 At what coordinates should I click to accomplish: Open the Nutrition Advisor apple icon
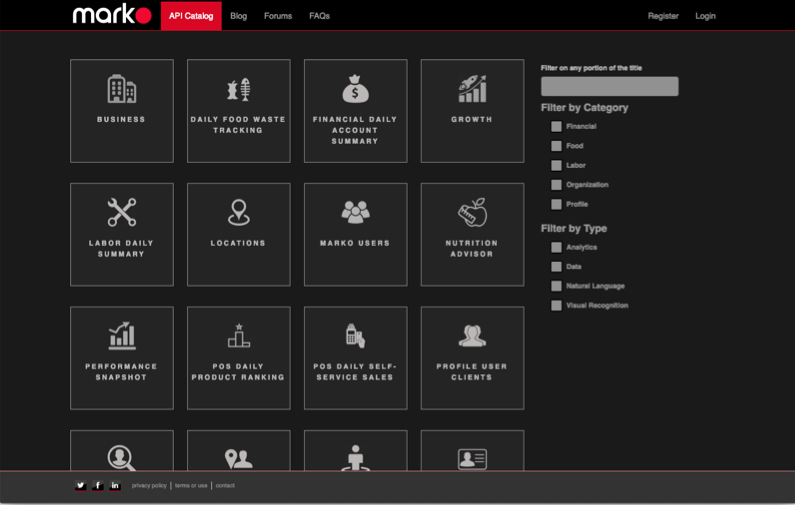point(472,212)
